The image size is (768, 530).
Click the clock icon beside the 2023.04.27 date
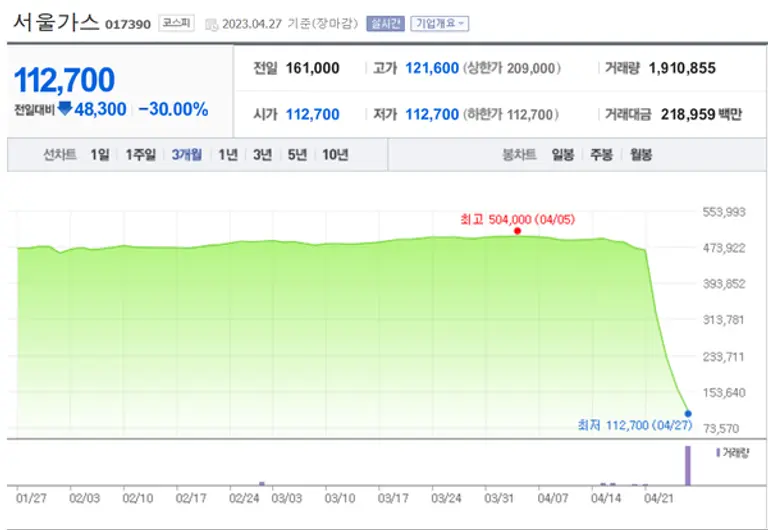pyautogui.click(x=212, y=24)
